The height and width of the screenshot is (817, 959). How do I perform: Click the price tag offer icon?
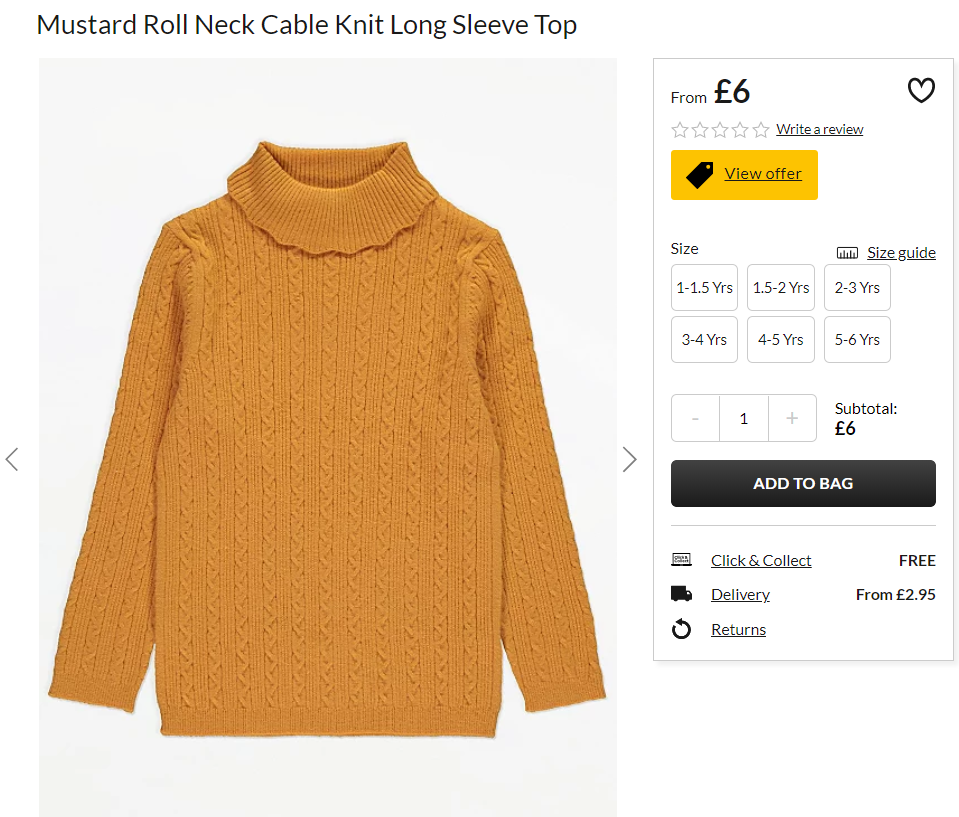pyautogui.click(x=700, y=175)
